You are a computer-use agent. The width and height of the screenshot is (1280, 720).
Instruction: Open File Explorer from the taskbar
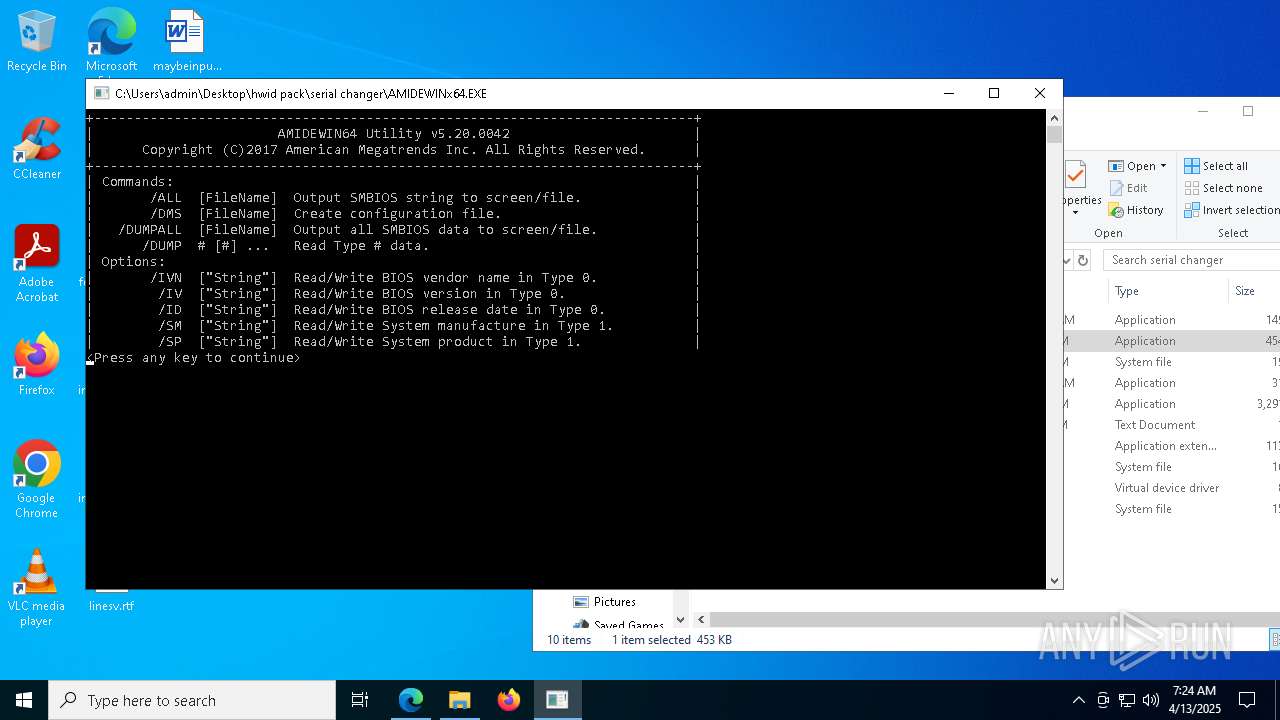pyautogui.click(x=460, y=700)
